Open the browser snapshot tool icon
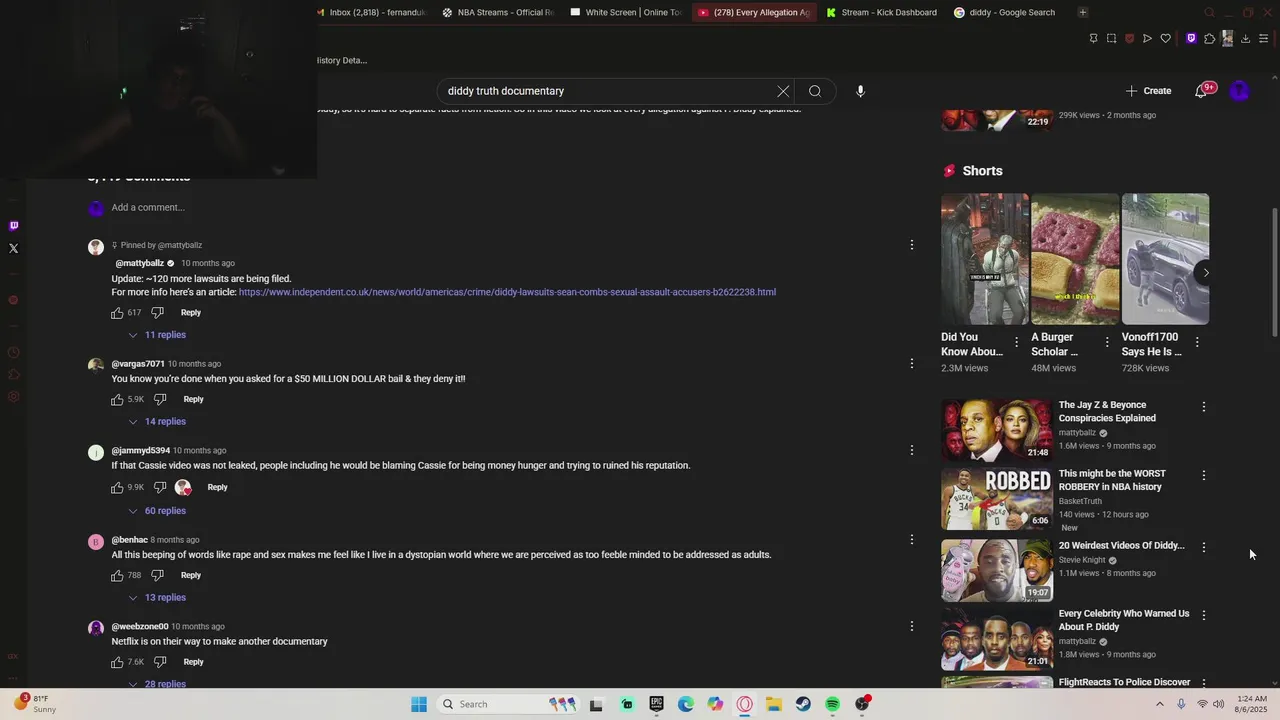This screenshot has height=720, width=1280. pos(1111,39)
